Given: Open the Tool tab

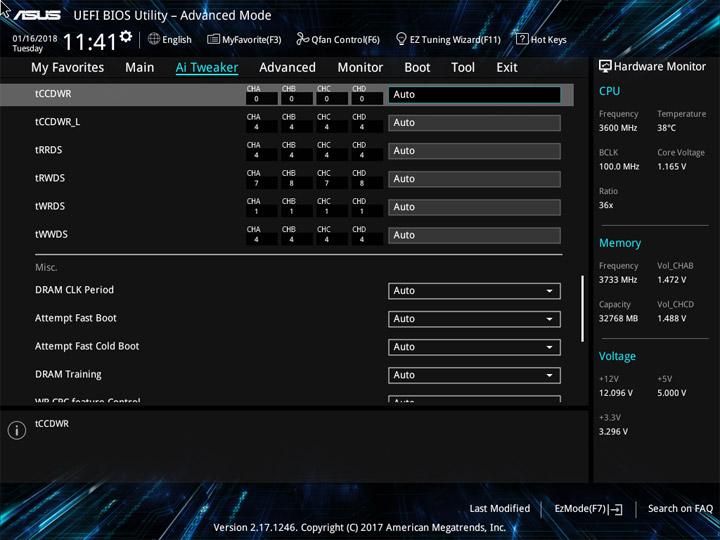Looking at the screenshot, I should 463,68.
